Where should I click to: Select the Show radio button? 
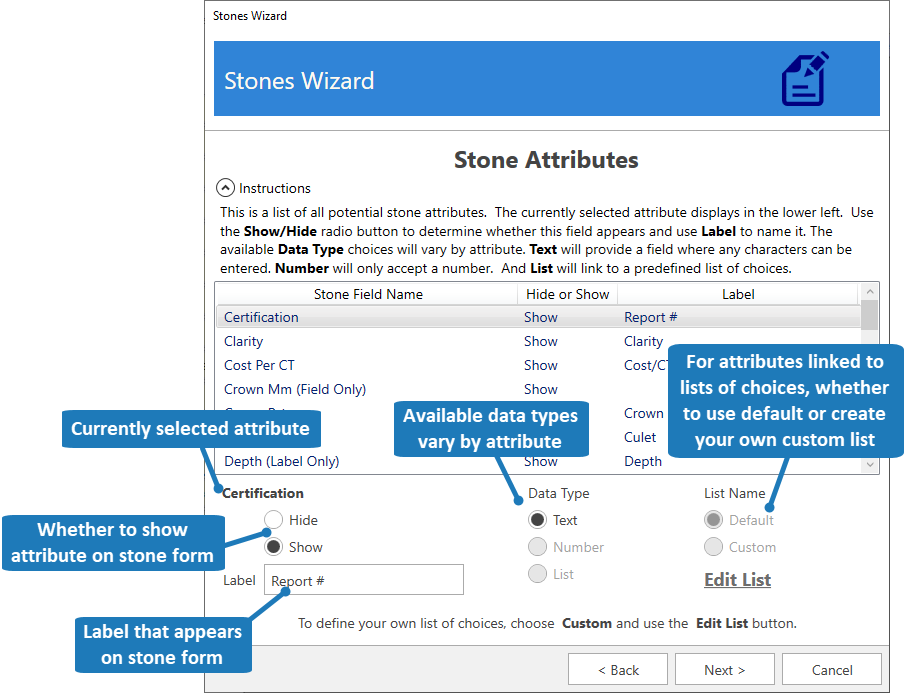[x=274, y=547]
